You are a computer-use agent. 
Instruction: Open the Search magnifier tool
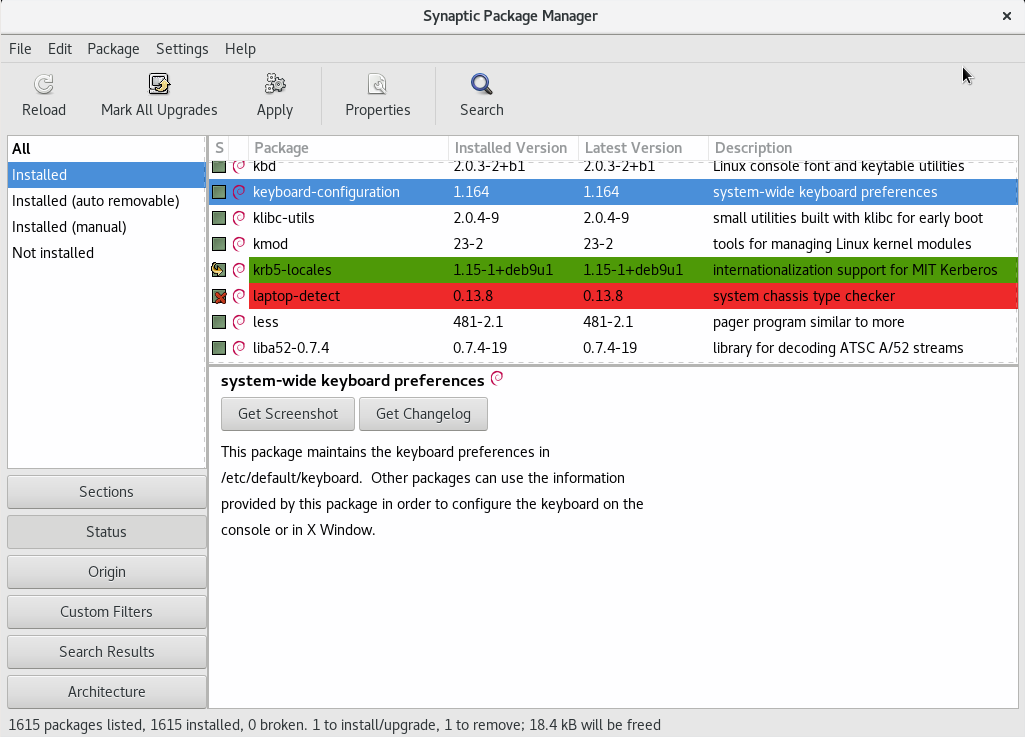[481, 84]
